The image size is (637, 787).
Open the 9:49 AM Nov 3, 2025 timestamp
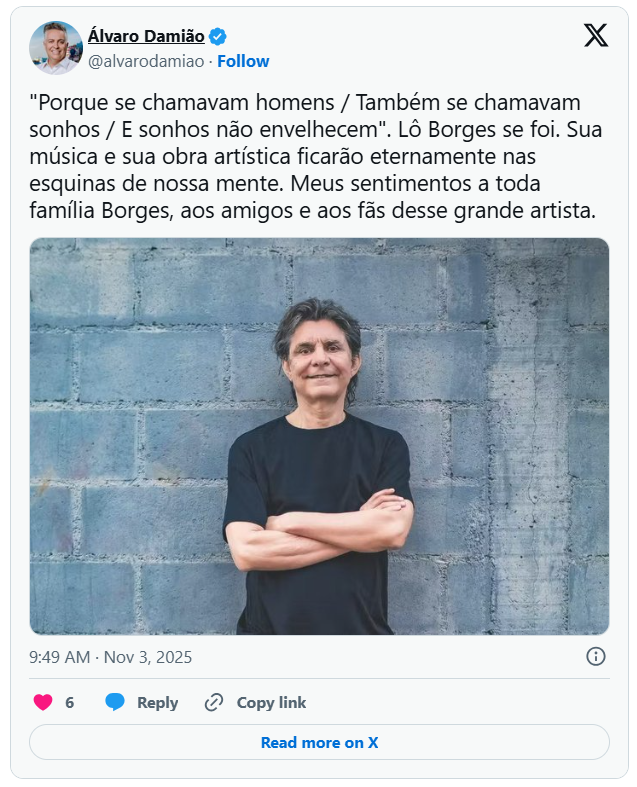coord(110,657)
